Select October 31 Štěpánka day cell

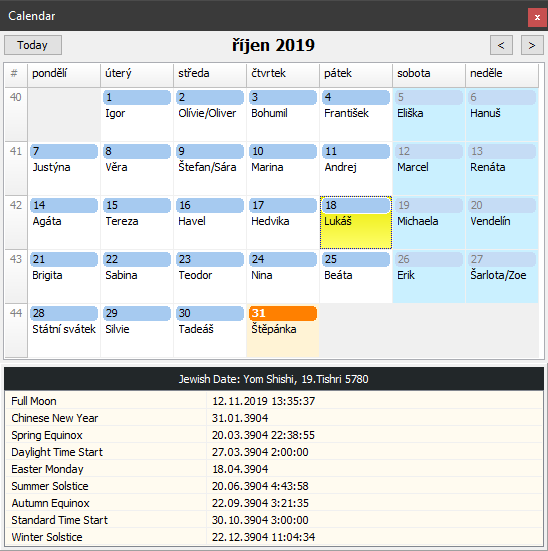[283, 331]
